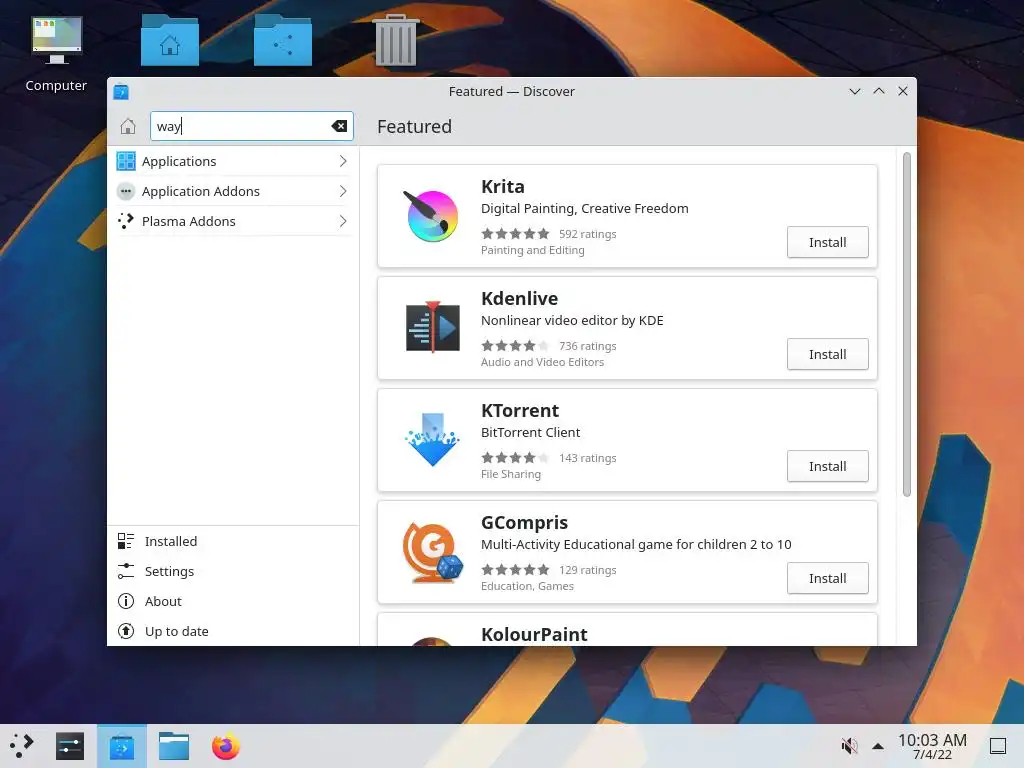
Task: Install KTorrent
Action: [827, 466]
